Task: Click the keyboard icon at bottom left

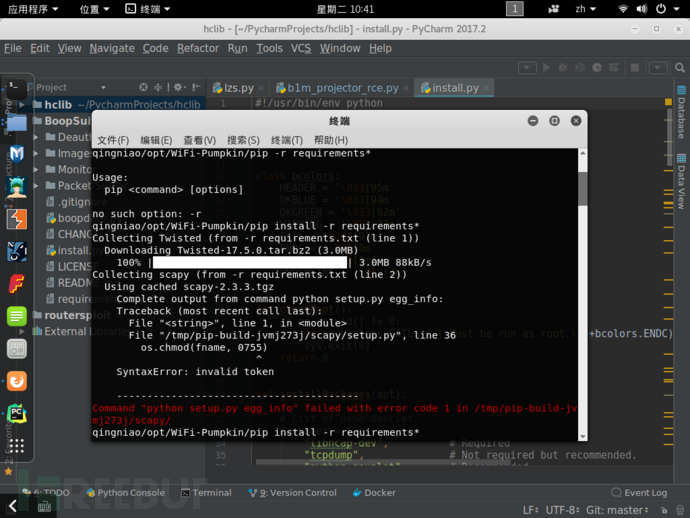Action: tap(44, 507)
